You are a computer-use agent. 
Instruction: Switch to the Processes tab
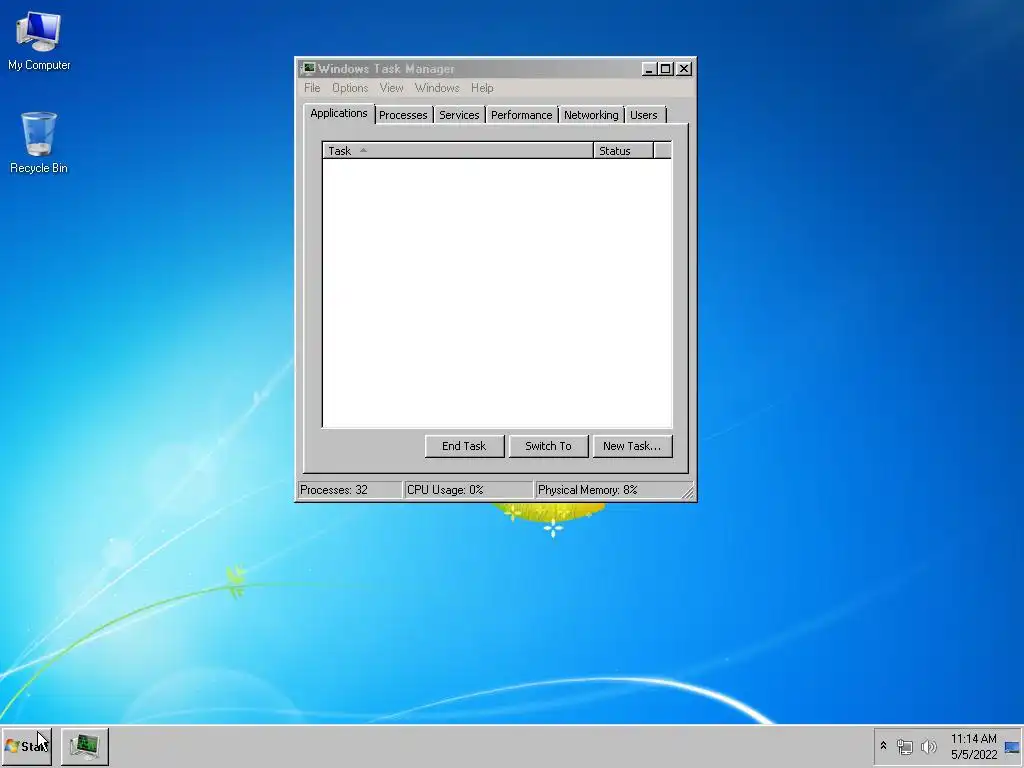(403, 115)
